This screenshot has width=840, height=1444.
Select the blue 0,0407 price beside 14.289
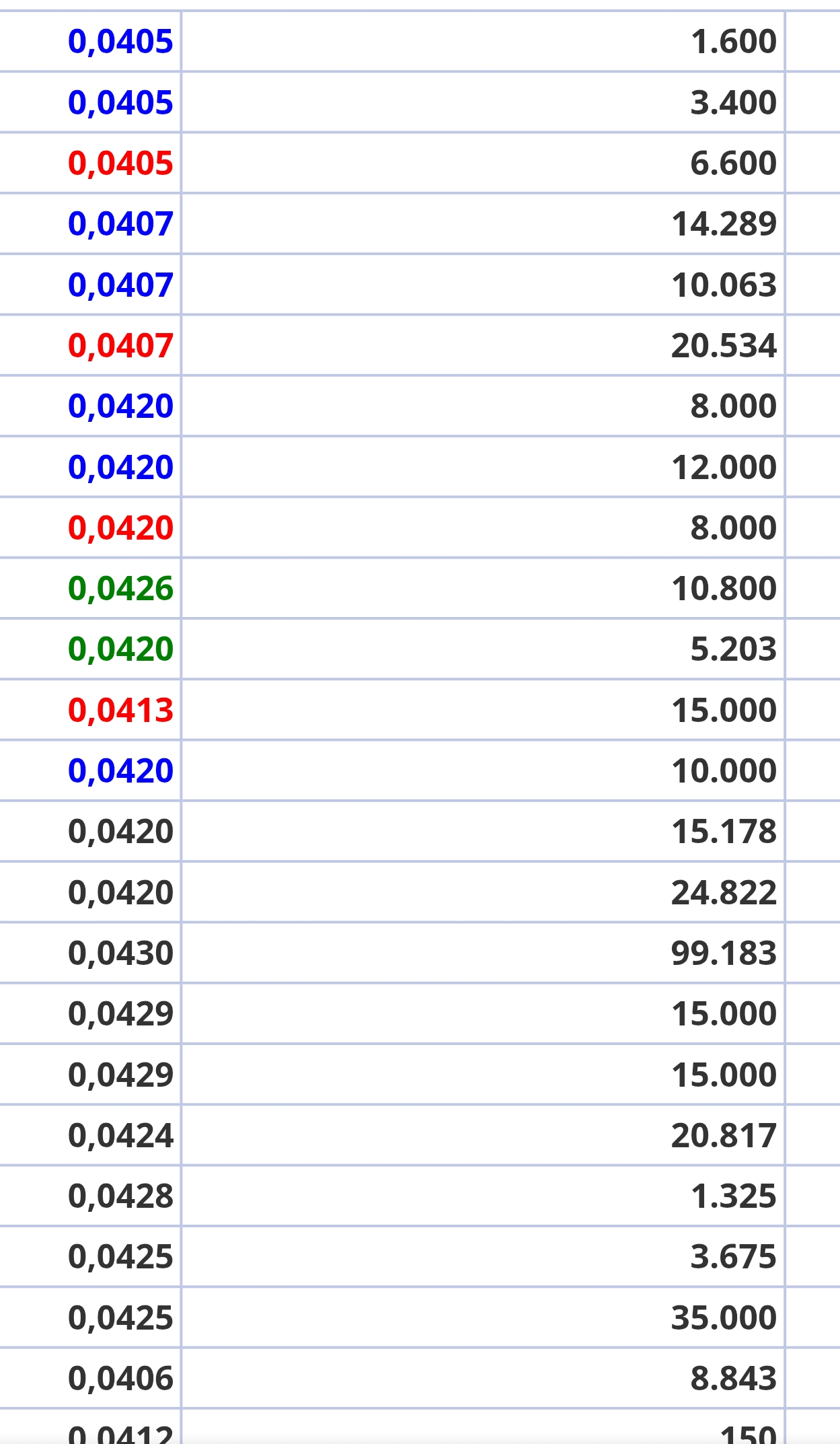pyautogui.click(x=120, y=224)
